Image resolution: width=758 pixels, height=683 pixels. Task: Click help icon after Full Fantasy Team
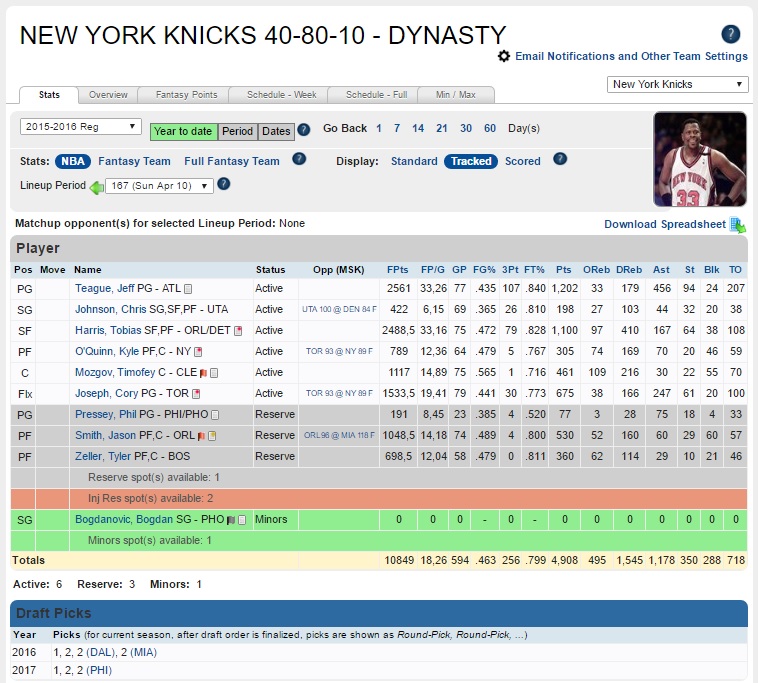[299, 159]
